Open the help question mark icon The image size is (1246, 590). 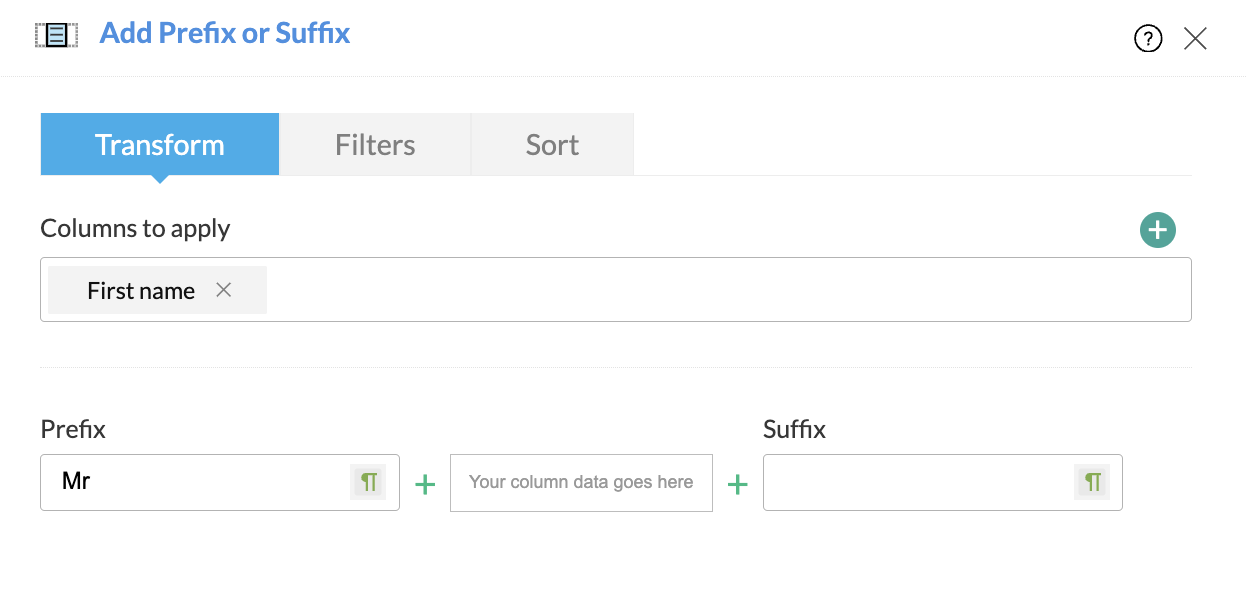1148,39
